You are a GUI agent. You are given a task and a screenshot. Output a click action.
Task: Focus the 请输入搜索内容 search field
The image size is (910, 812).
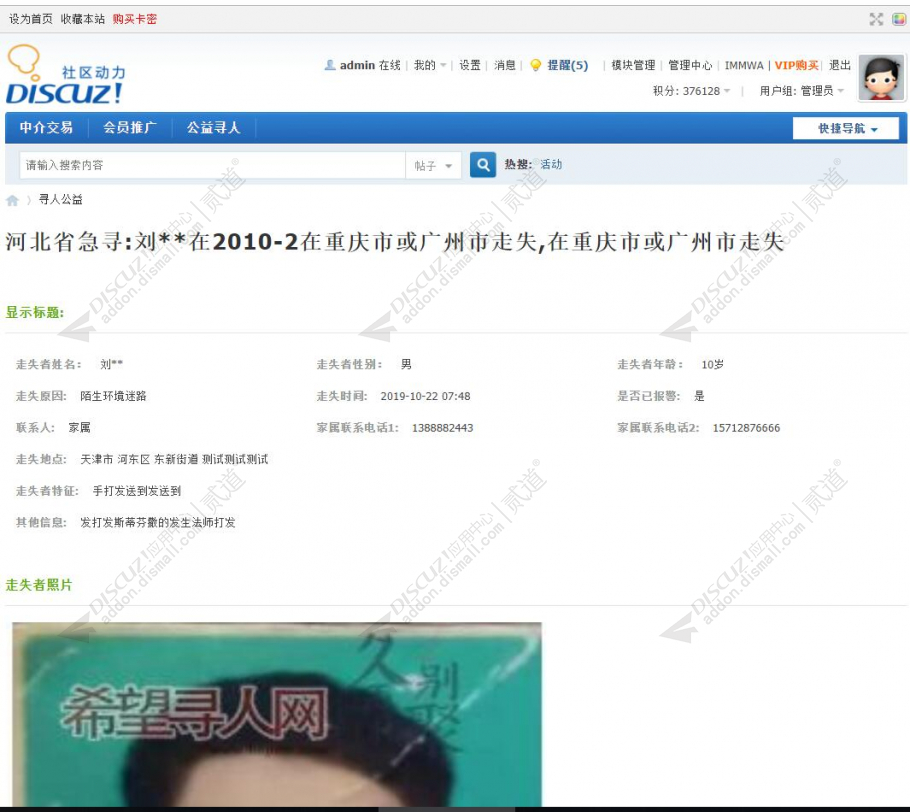(x=212, y=165)
